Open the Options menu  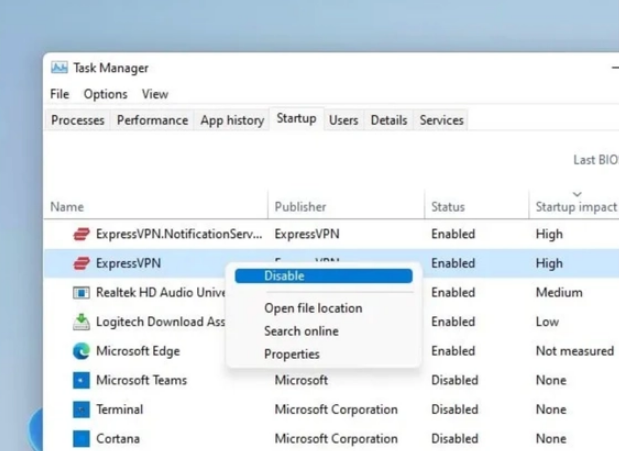[105, 94]
